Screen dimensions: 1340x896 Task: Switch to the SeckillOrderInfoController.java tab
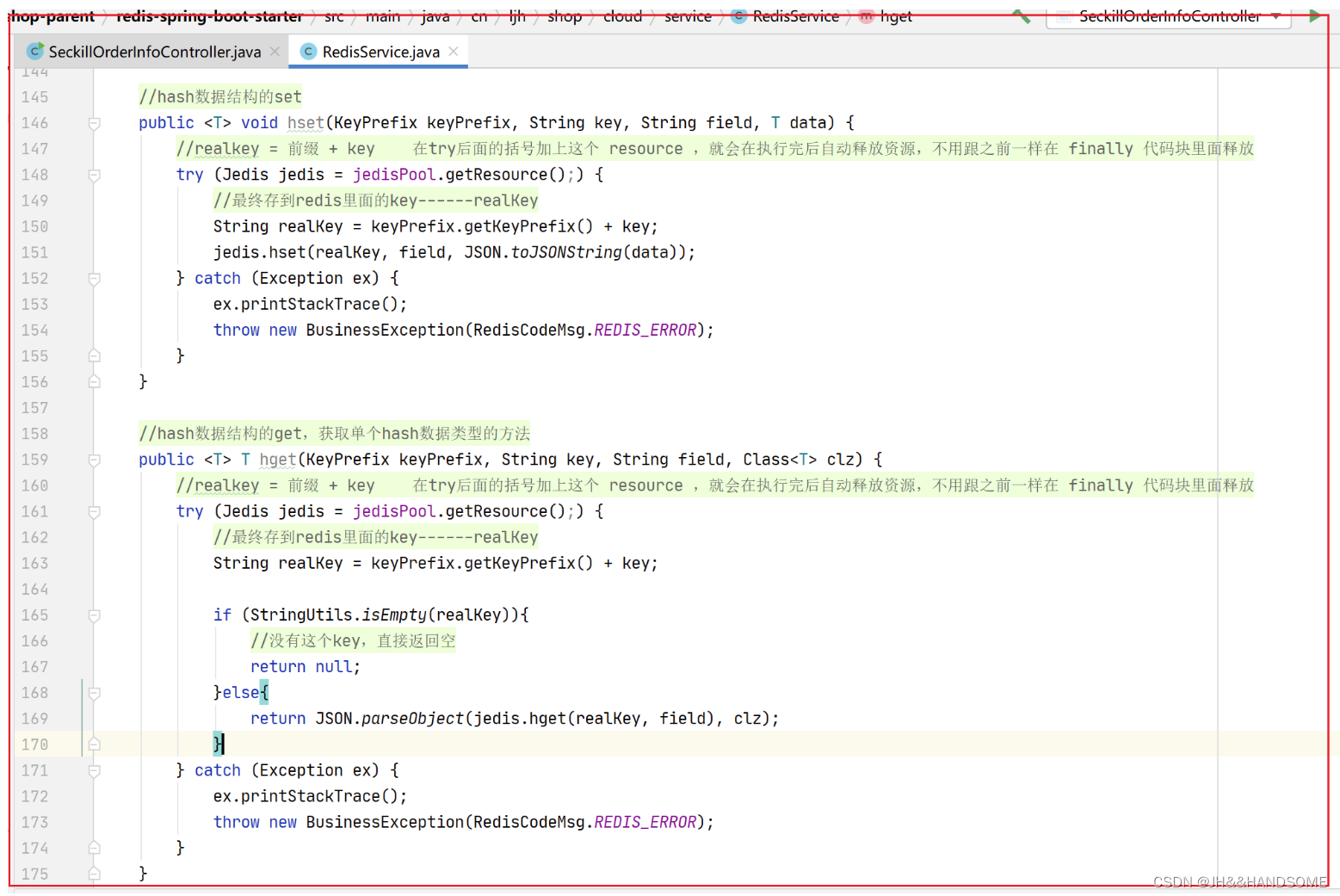click(x=154, y=52)
